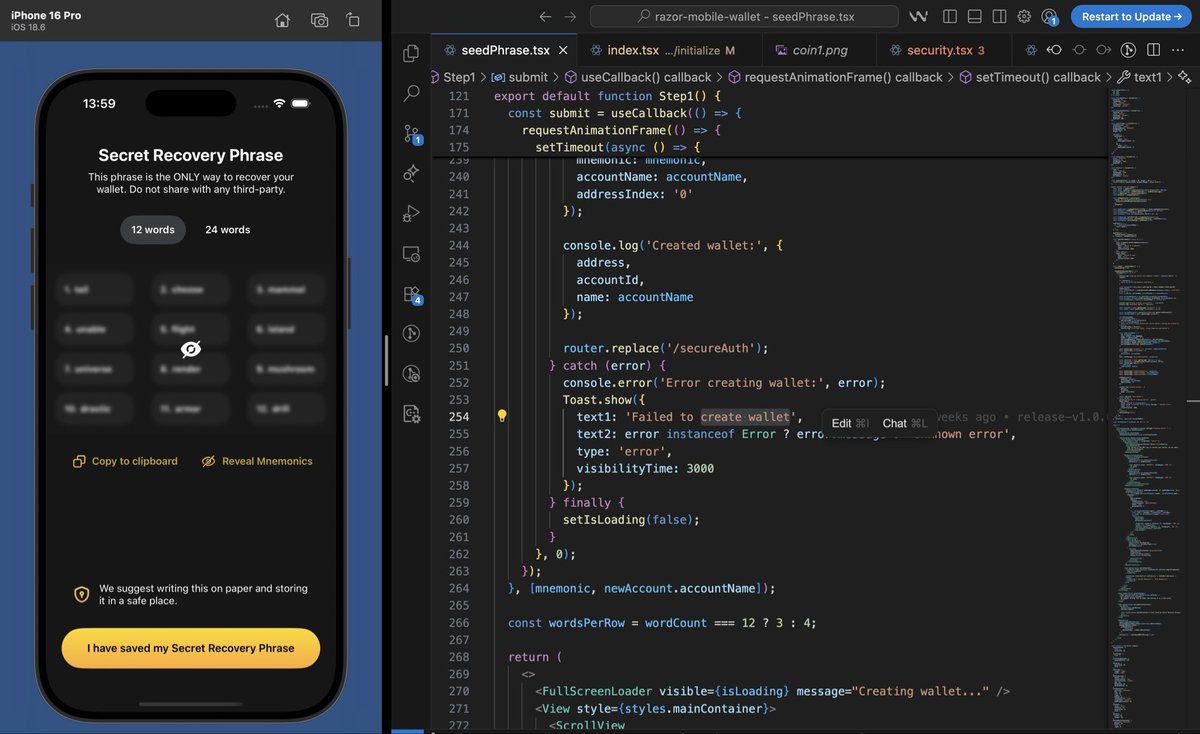Click the Restart to Update button
This screenshot has height=734, width=1200.
click(x=1131, y=17)
